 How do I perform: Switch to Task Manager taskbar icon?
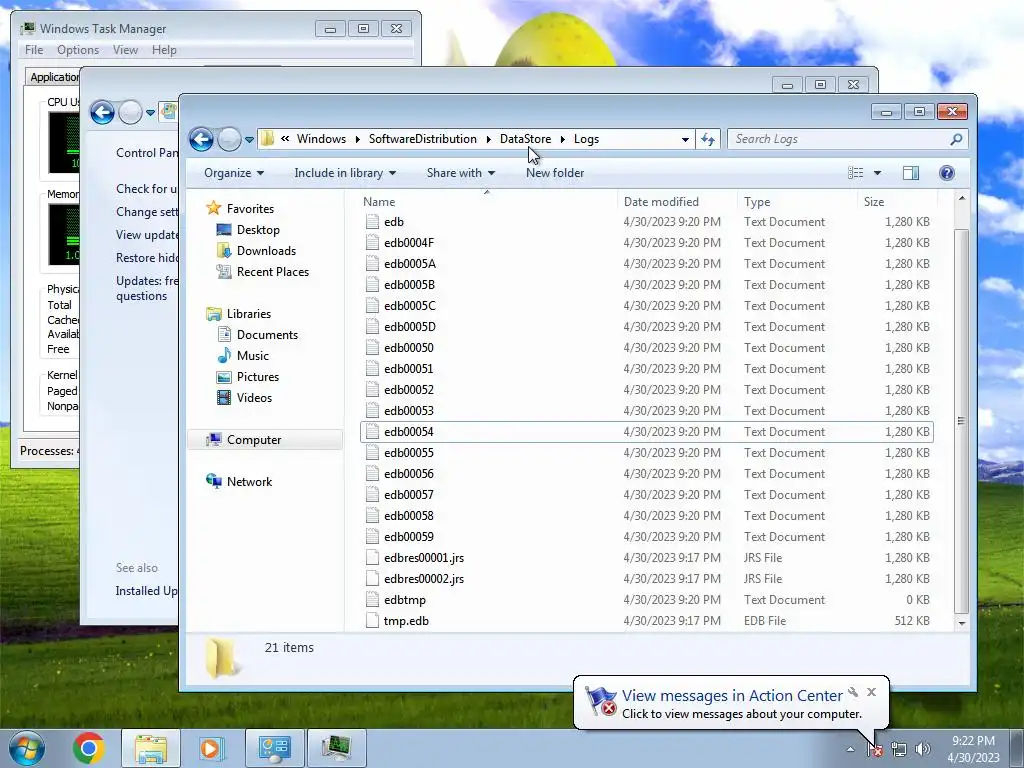pyautogui.click(x=336, y=748)
